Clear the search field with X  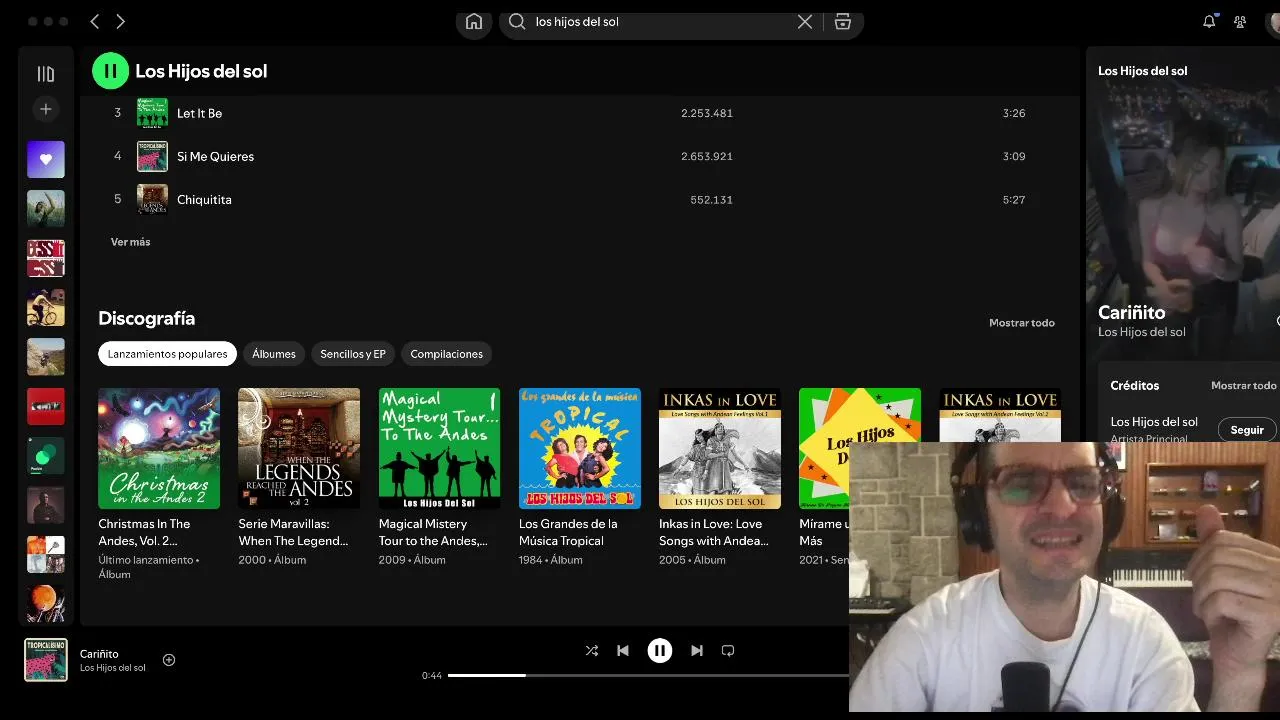[805, 22]
